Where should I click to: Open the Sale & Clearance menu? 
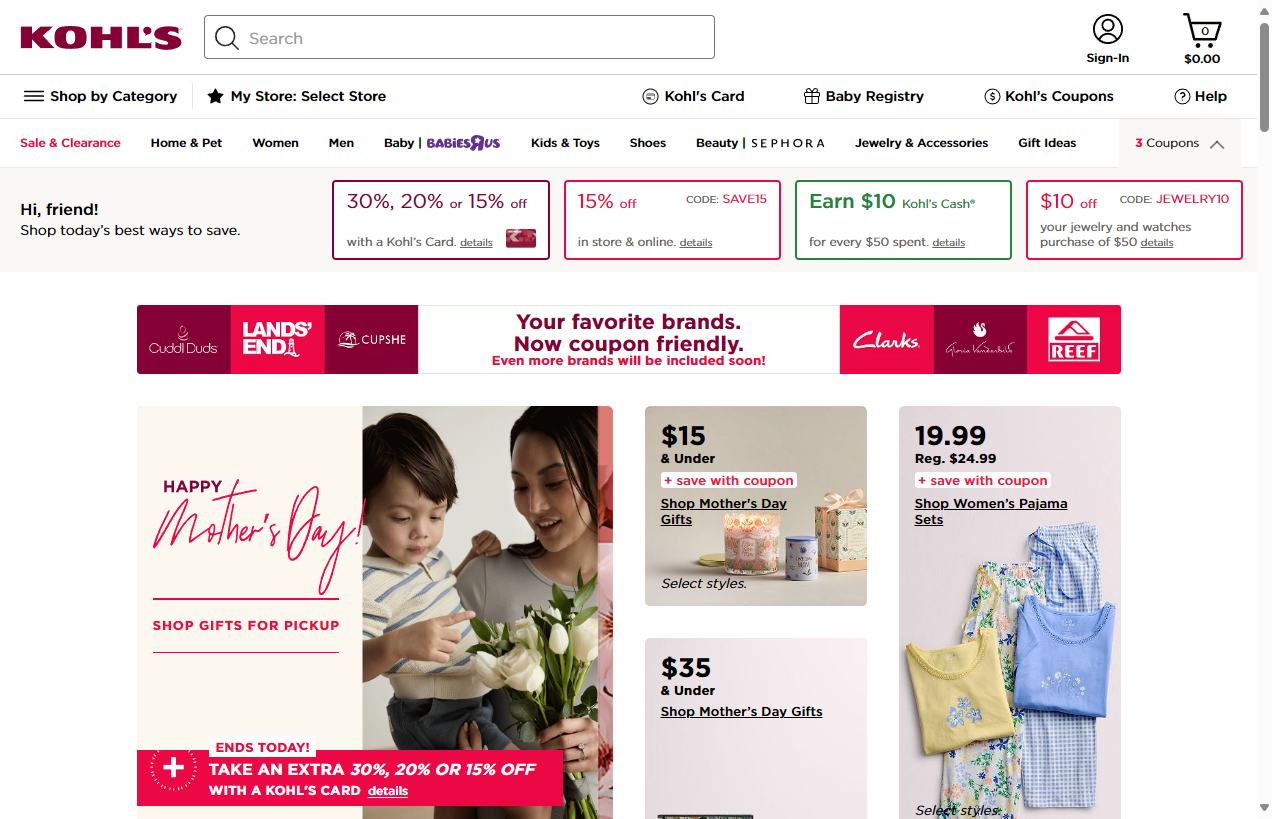tap(70, 143)
